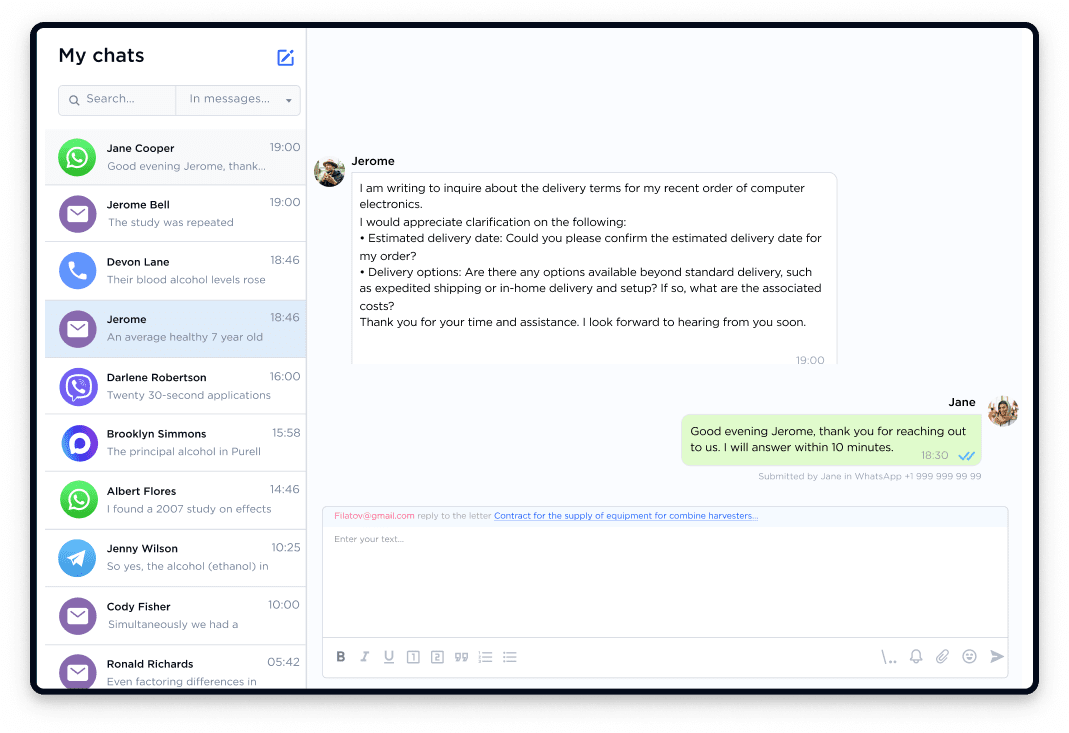The width and height of the screenshot is (1069, 733).
Task: Open chat preview 'An average healthy 7 year old'
Action: 185,337
